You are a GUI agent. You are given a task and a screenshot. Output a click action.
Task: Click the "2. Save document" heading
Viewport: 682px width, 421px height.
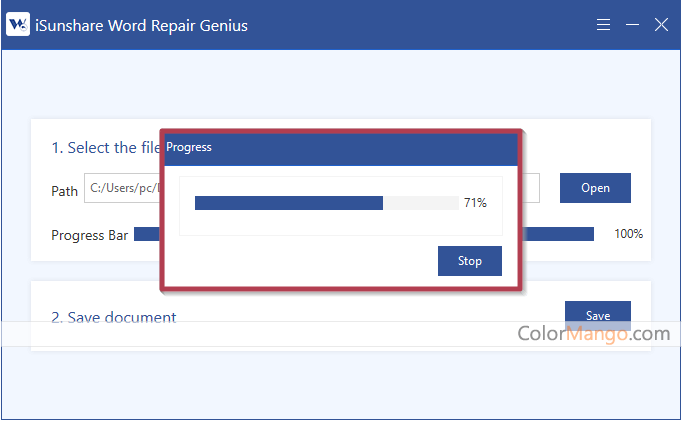(x=113, y=318)
